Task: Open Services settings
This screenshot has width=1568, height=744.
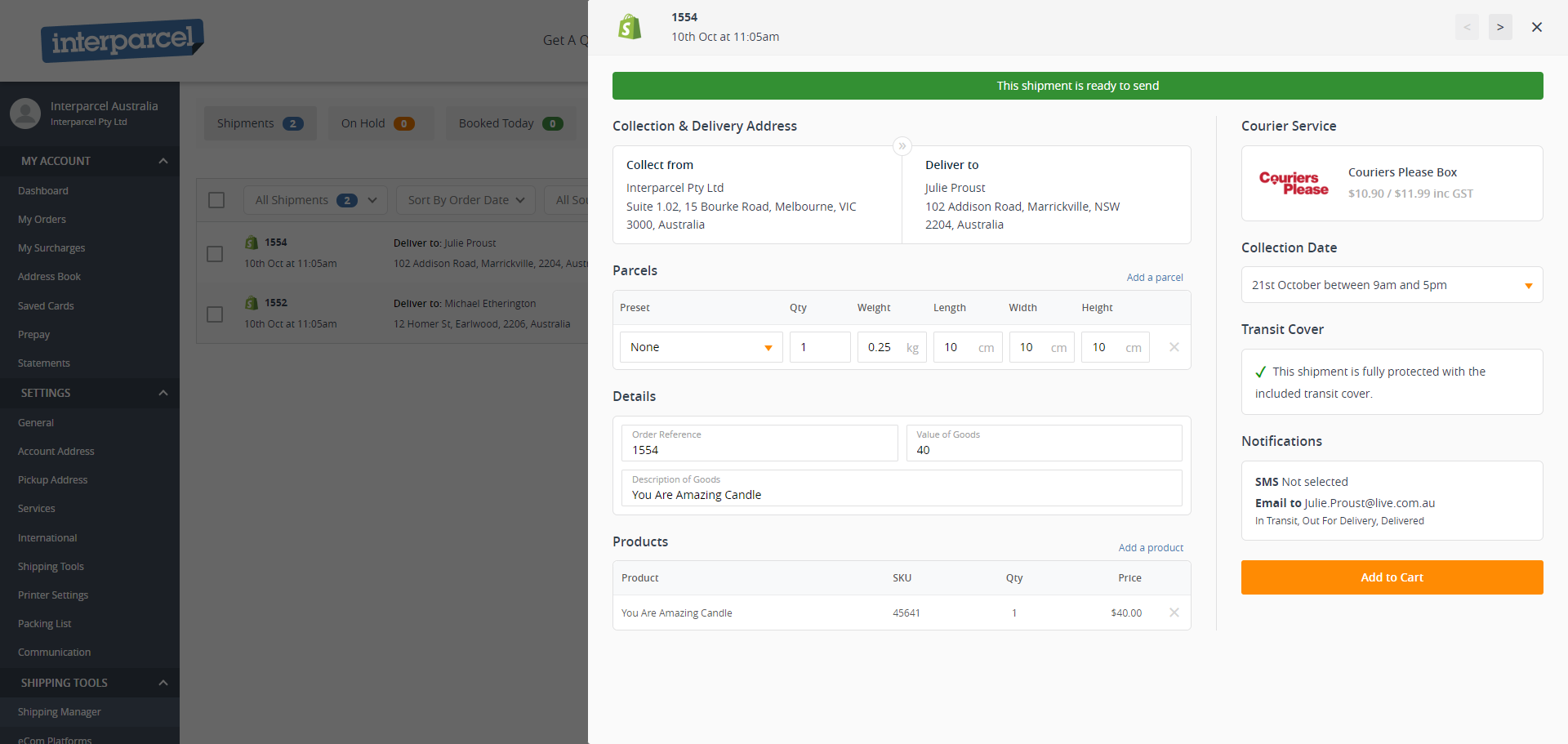Action: click(x=37, y=509)
